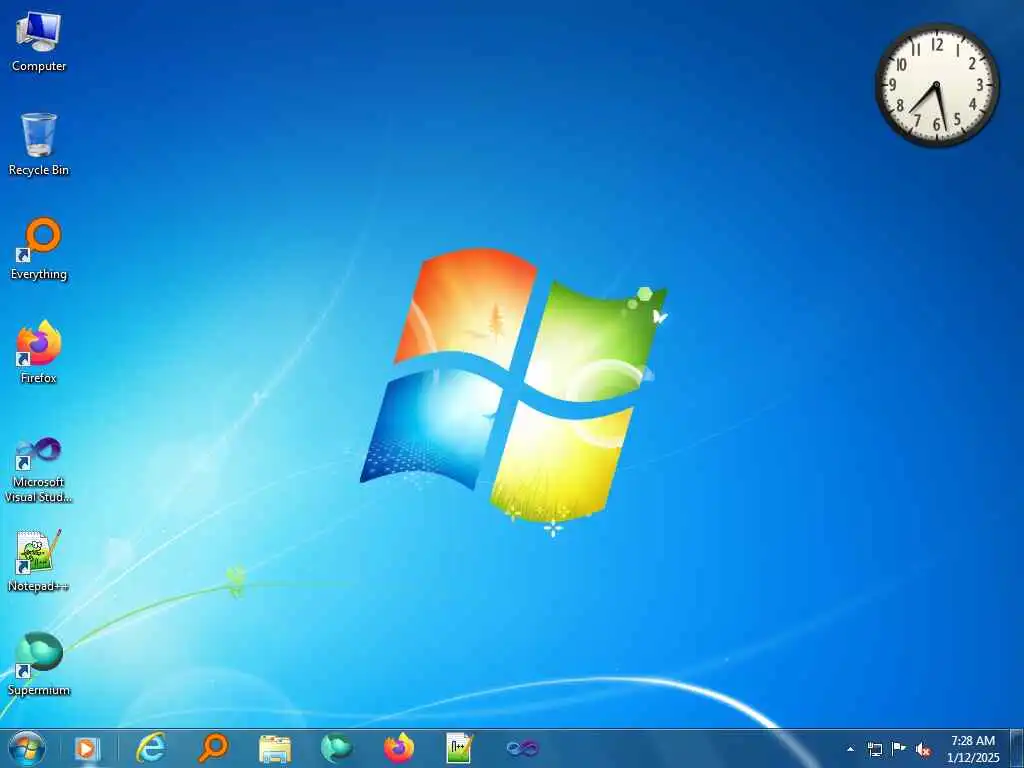Open Windows Explorer from the taskbar
The height and width of the screenshot is (768, 1024).
[x=275, y=749]
